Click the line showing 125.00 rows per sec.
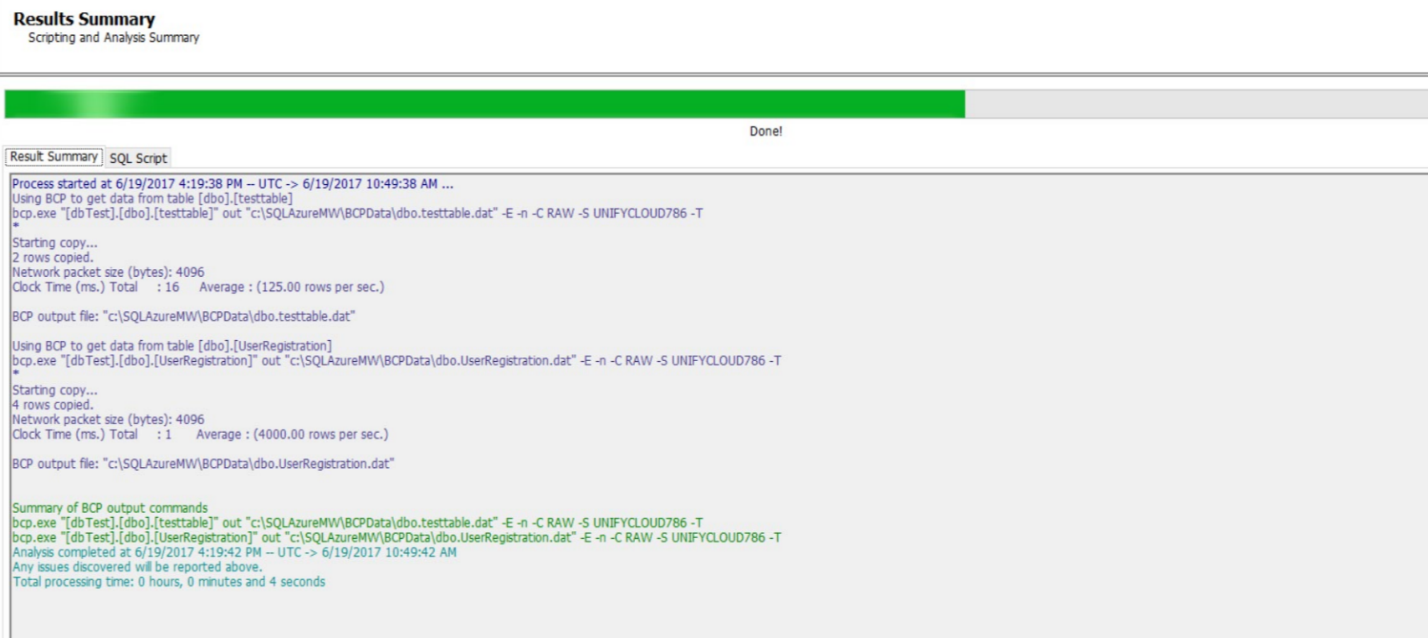Viewport: 1428px width, 638px height. (x=198, y=287)
